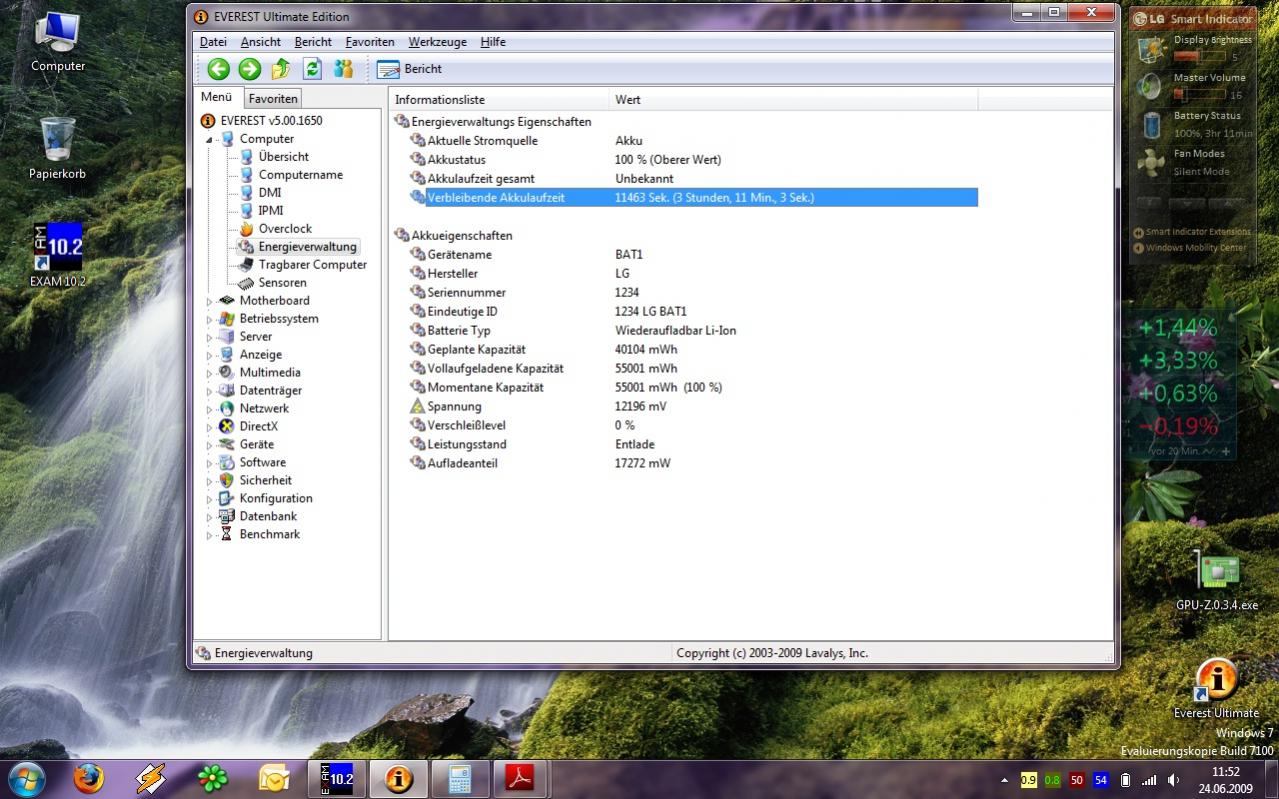
Task: Click the Up level arrow toolbar icon
Action: click(x=281, y=69)
